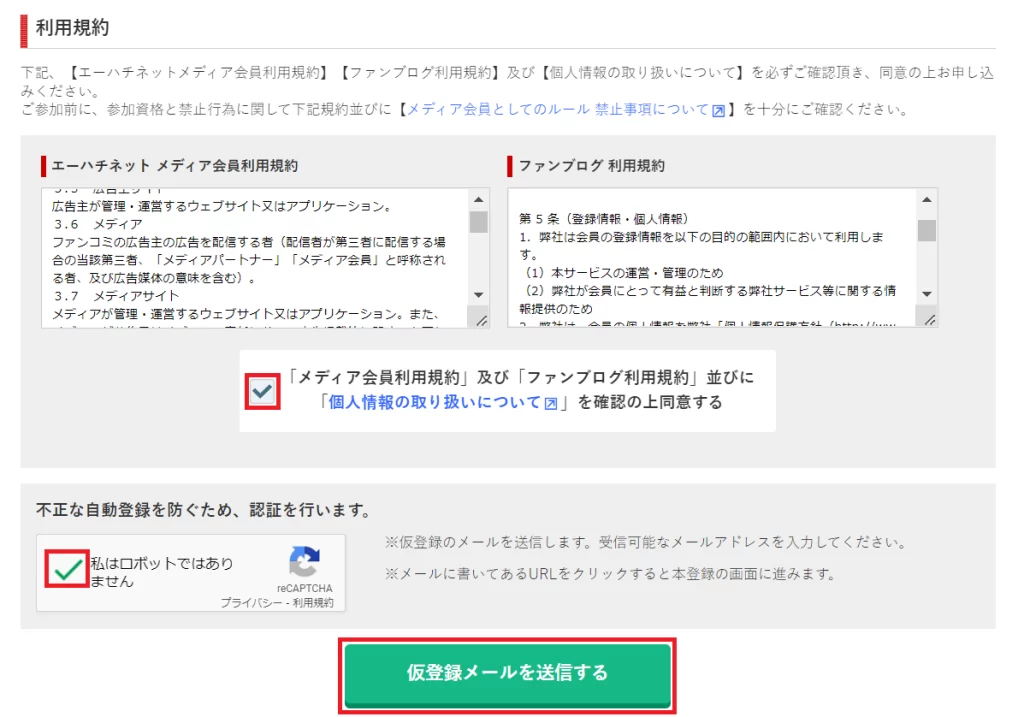The width and height of the screenshot is (1024, 717).
Task: Click the reCAPTCHA logo
Action: point(304,561)
